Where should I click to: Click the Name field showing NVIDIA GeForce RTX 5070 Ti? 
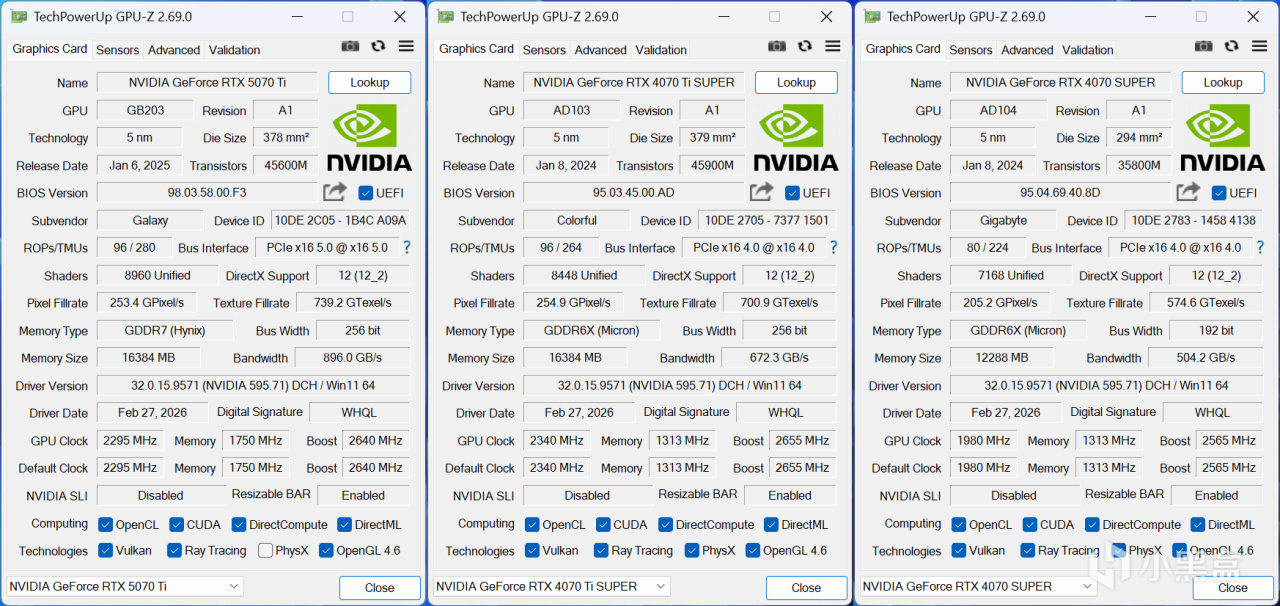click(x=207, y=83)
